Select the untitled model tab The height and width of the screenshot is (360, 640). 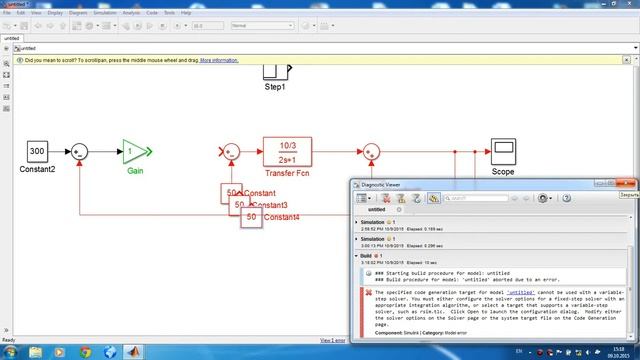[12, 38]
